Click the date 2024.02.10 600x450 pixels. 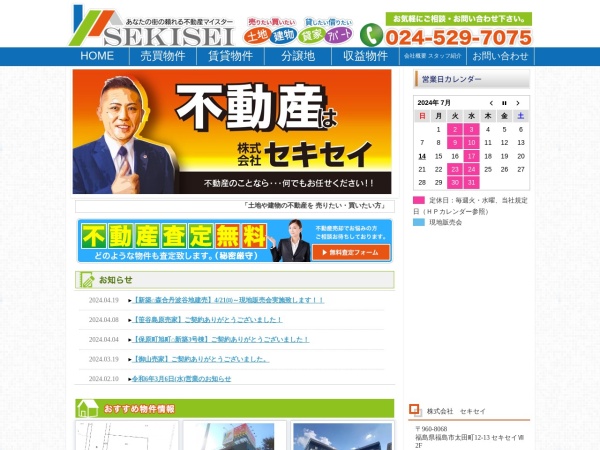(x=104, y=379)
